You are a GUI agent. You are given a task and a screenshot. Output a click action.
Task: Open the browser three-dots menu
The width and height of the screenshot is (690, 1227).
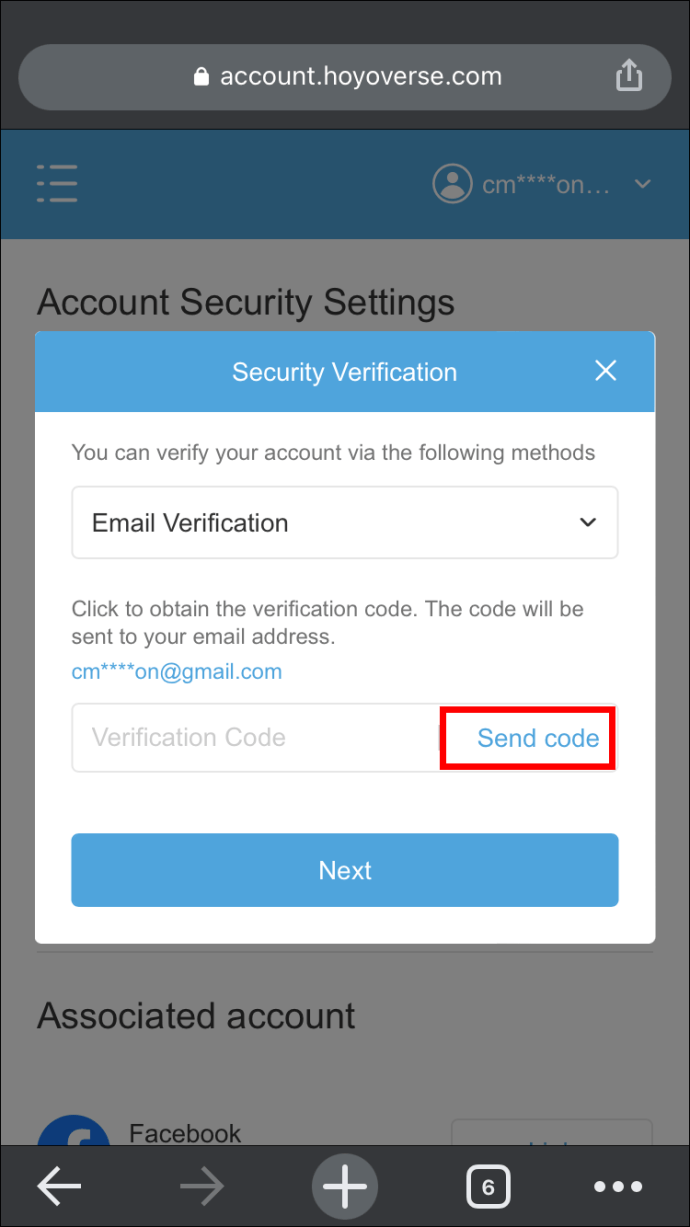point(618,1187)
